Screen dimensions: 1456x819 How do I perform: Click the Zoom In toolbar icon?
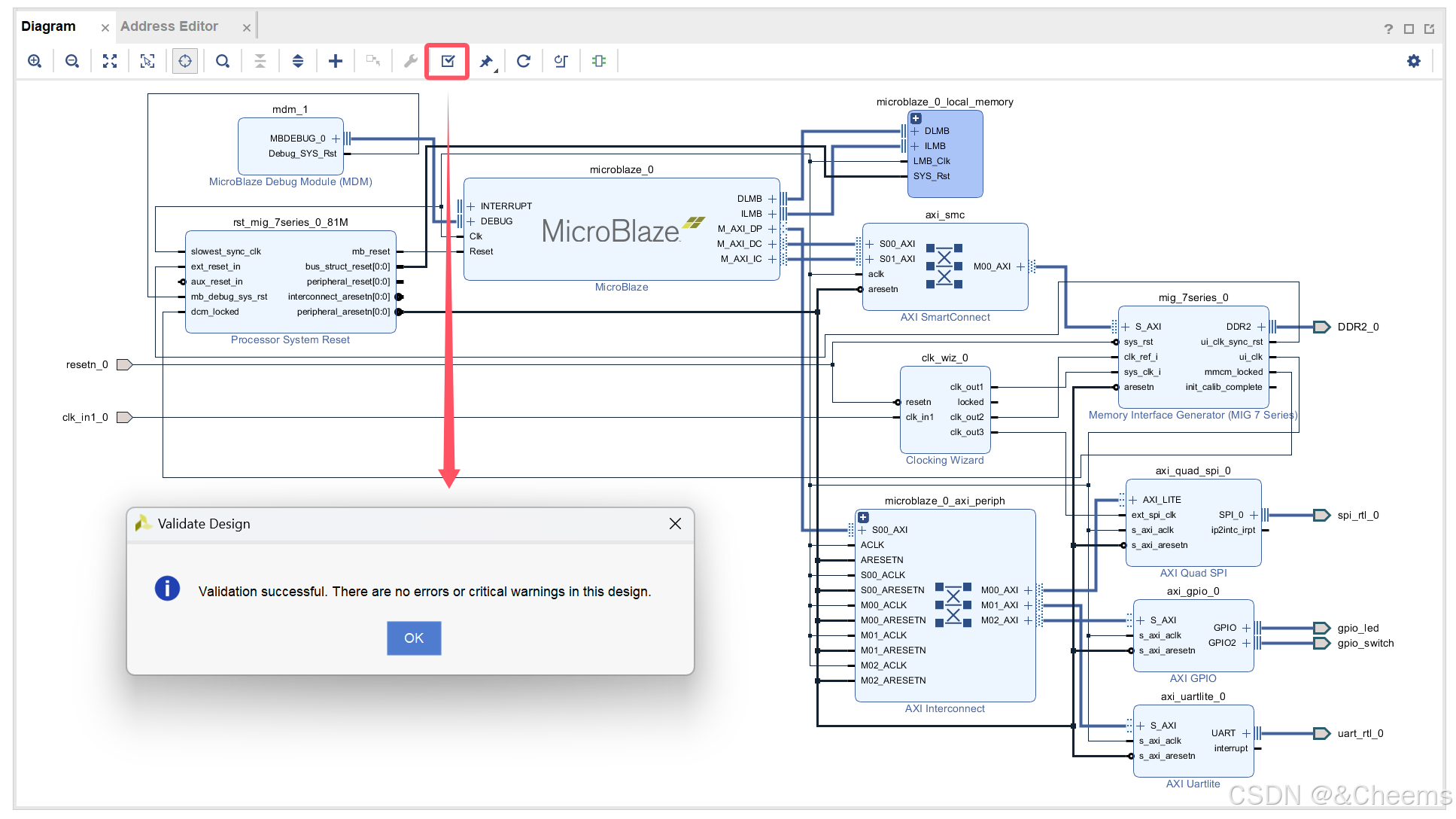pyautogui.click(x=35, y=61)
